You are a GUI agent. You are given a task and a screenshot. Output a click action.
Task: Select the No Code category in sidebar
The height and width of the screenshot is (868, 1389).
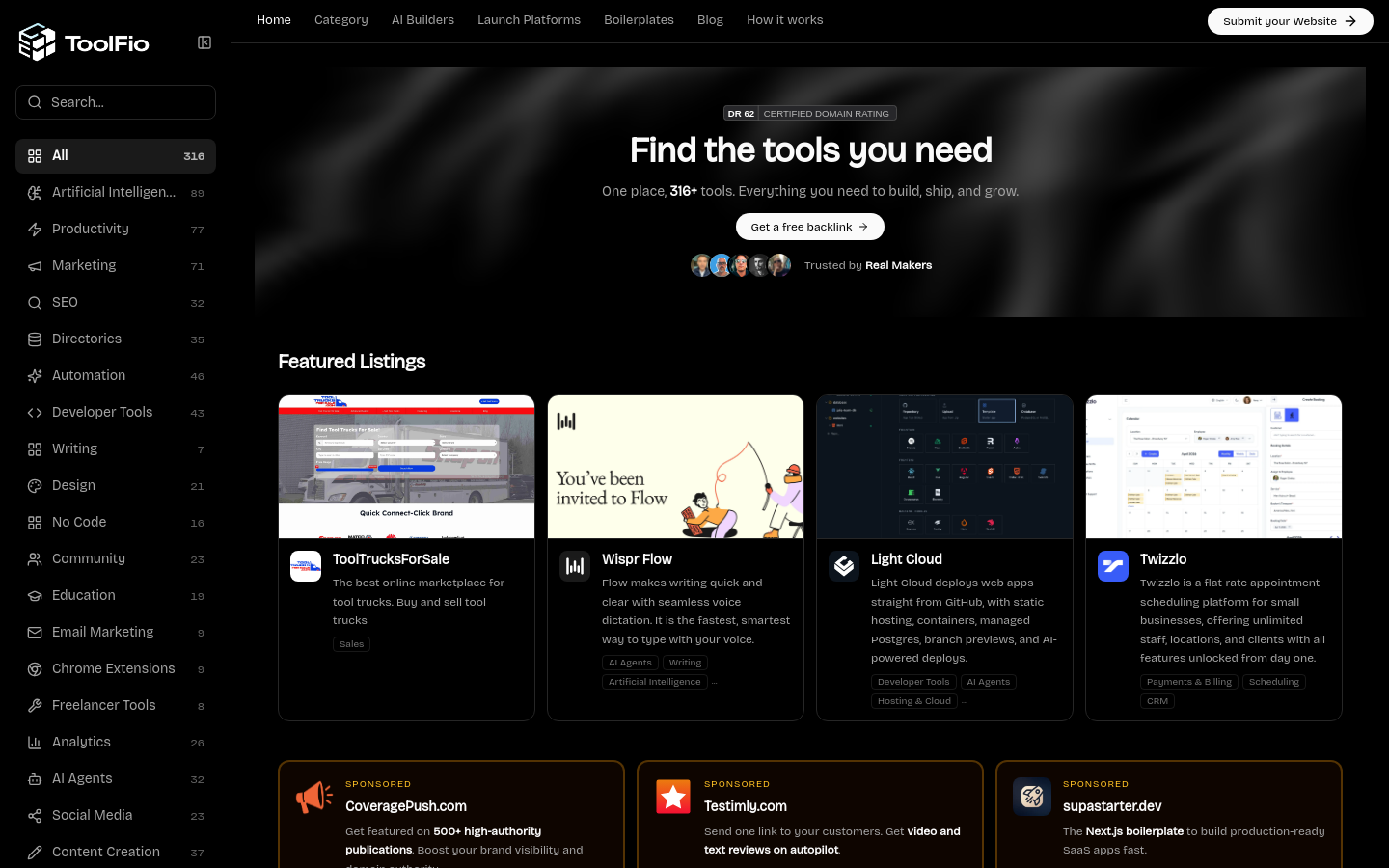click(x=116, y=523)
